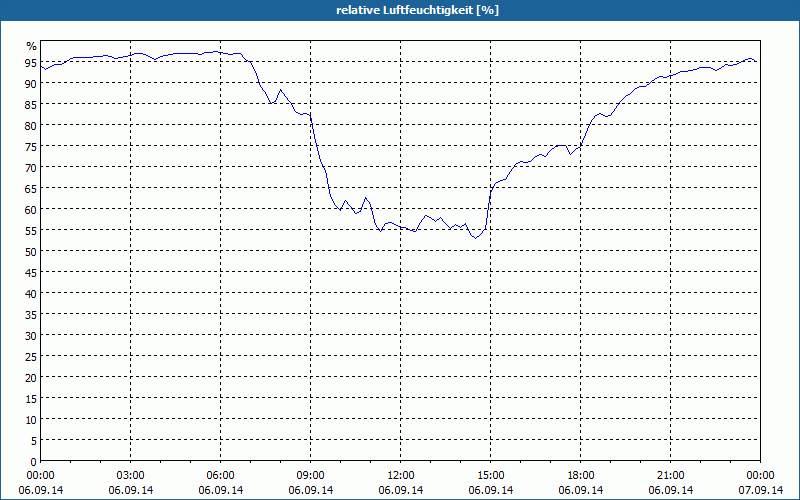Click the 0 y-axis tick label
800x500 pixels.
(x=33, y=461)
